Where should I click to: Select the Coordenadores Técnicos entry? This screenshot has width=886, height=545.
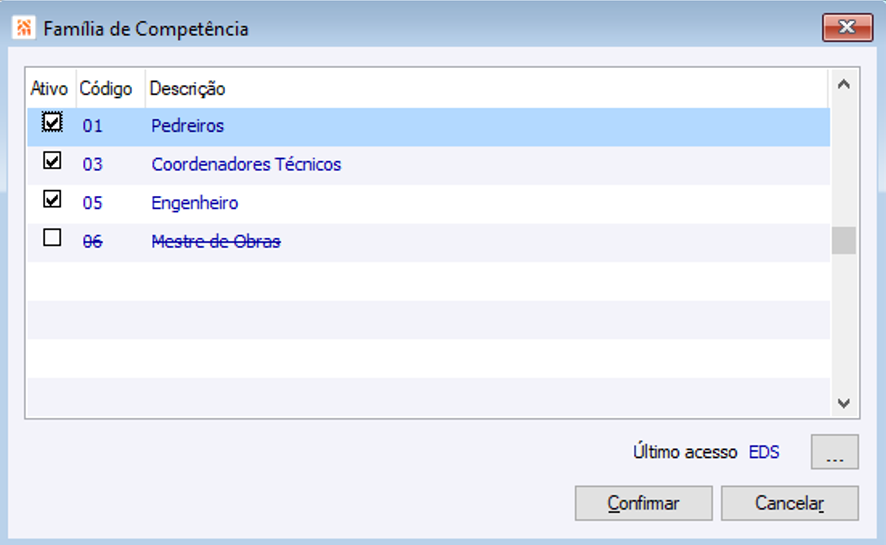pyautogui.click(x=246, y=165)
